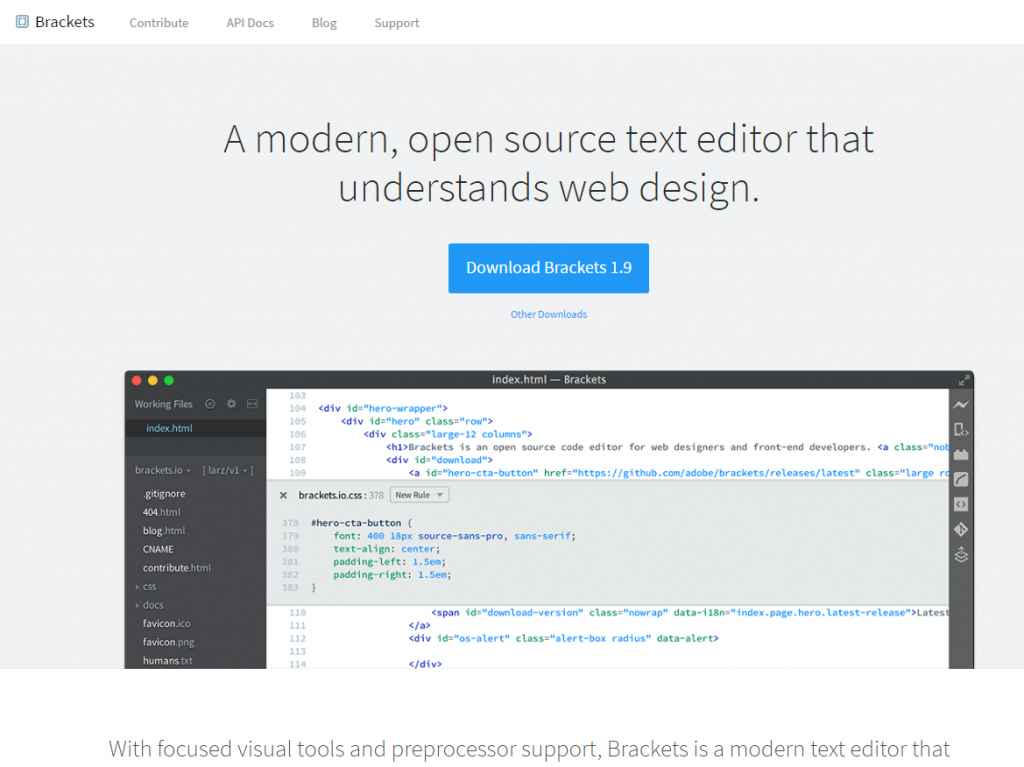Follow the Other Downloads link
Image resolution: width=1024 pixels, height=767 pixels.
(x=548, y=314)
